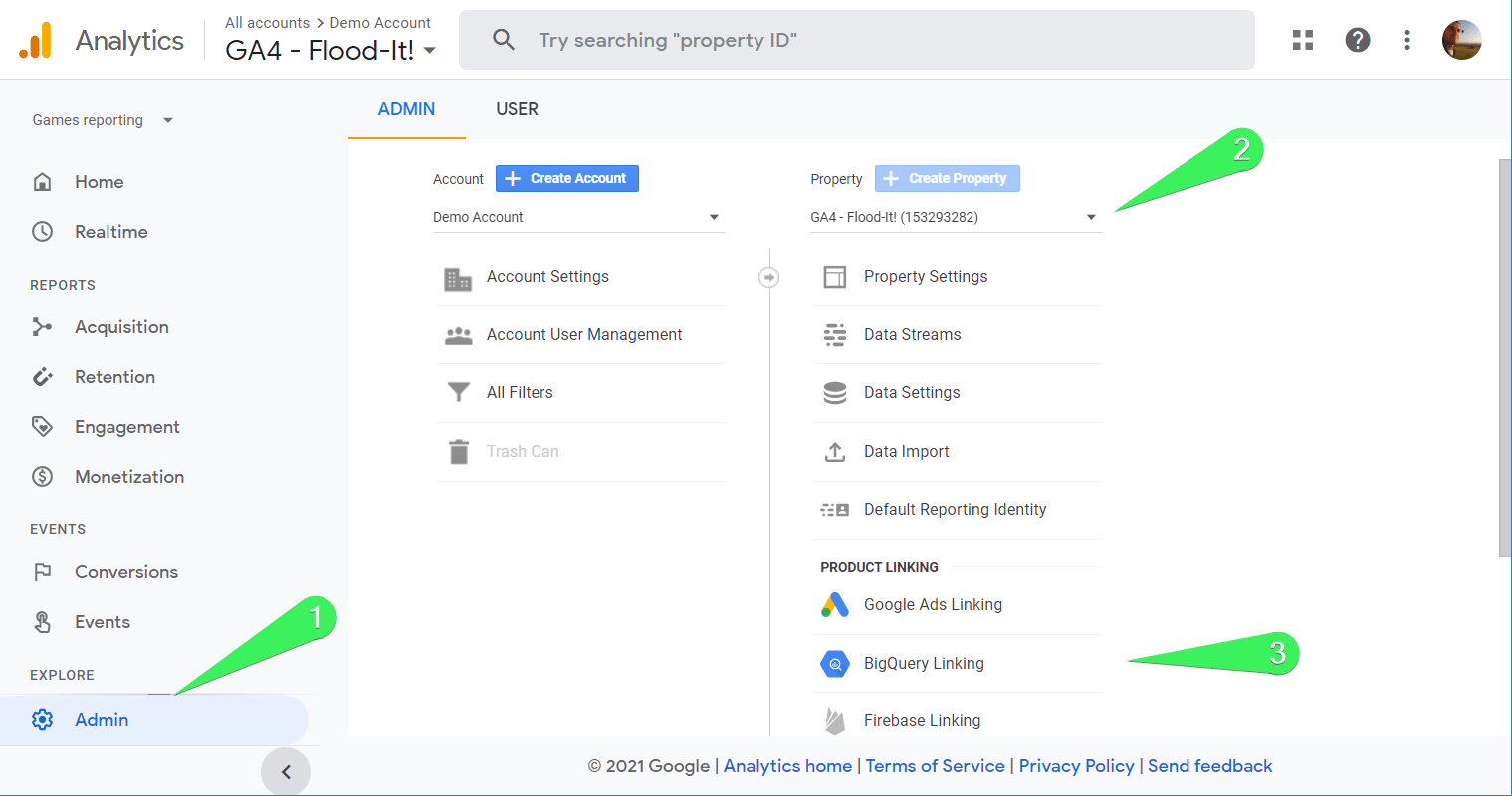
Task: Click the Realtime clock icon
Action: pos(42,232)
